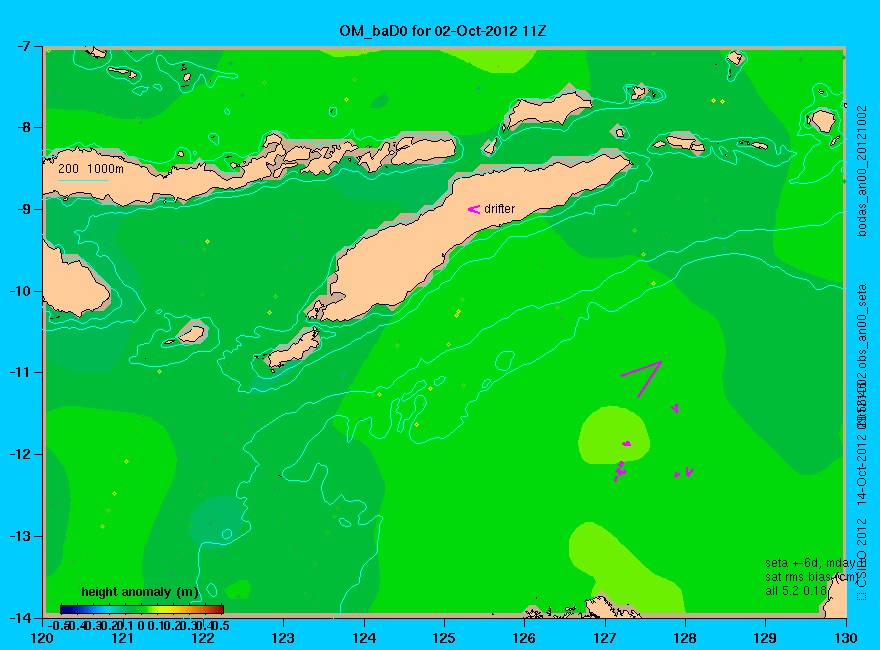This screenshot has width=880, height=650.
Task: Select the cyan contour legend line sample
Action: (x=82, y=181)
